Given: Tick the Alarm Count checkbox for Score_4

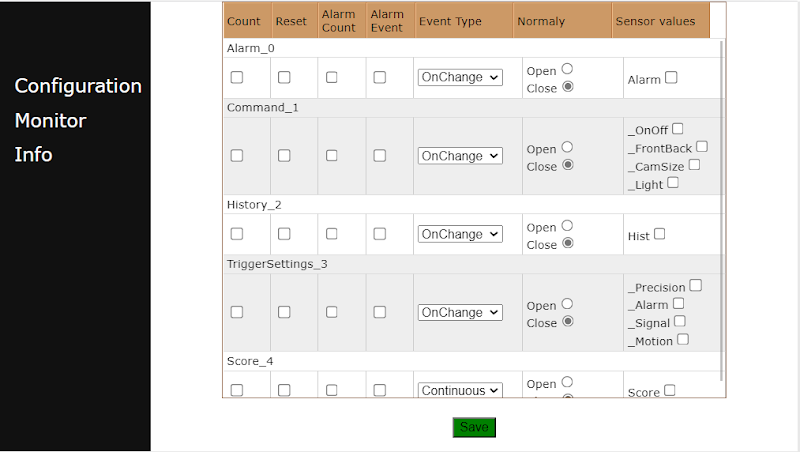Looking at the screenshot, I should (332, 390).
